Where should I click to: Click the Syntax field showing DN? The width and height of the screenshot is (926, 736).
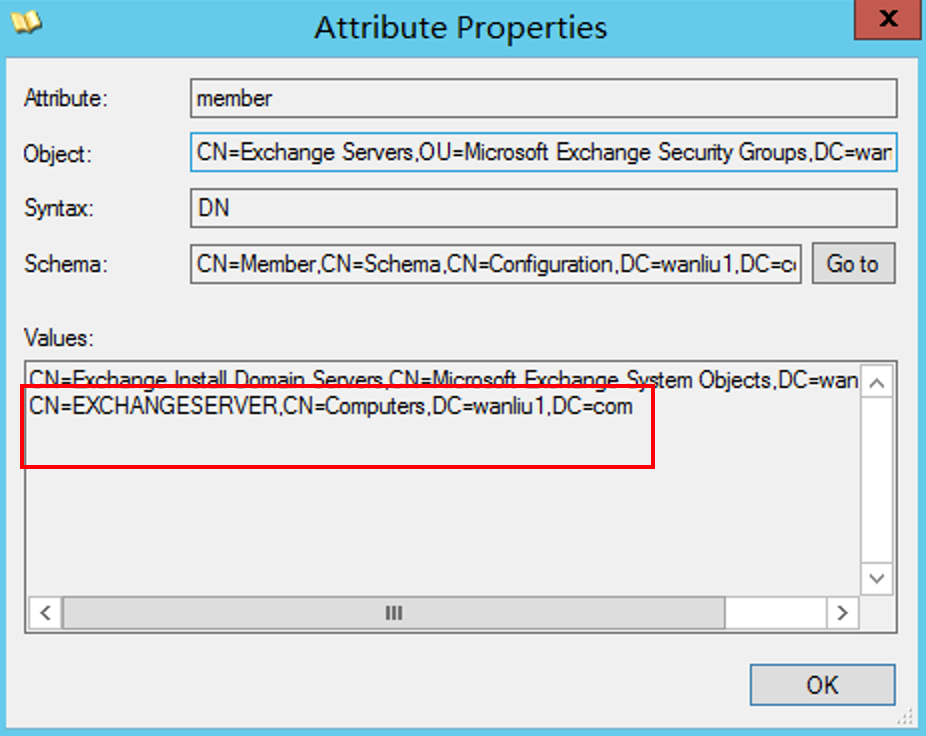point(543,208)
